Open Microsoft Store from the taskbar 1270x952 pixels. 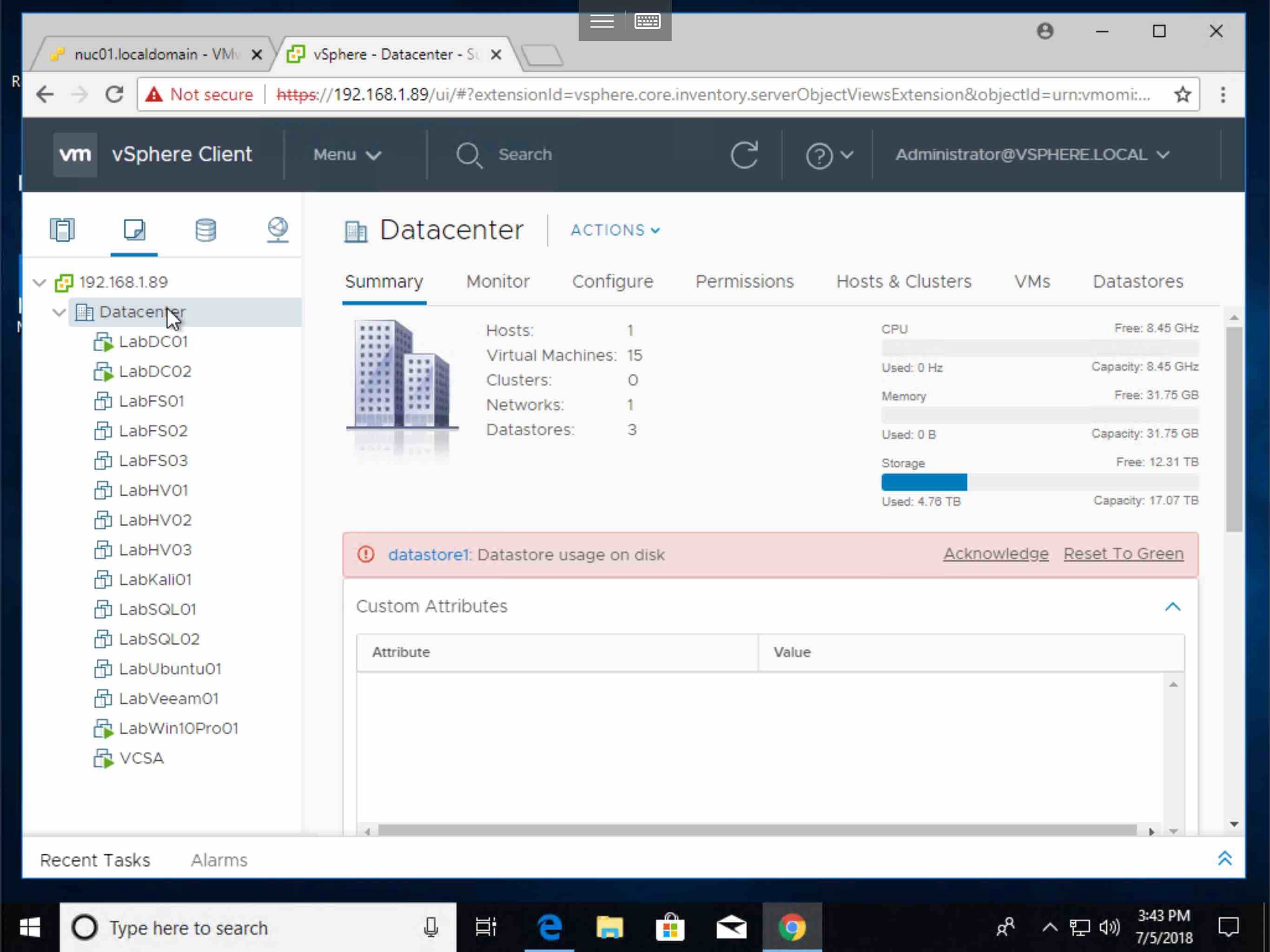(670, 927)
